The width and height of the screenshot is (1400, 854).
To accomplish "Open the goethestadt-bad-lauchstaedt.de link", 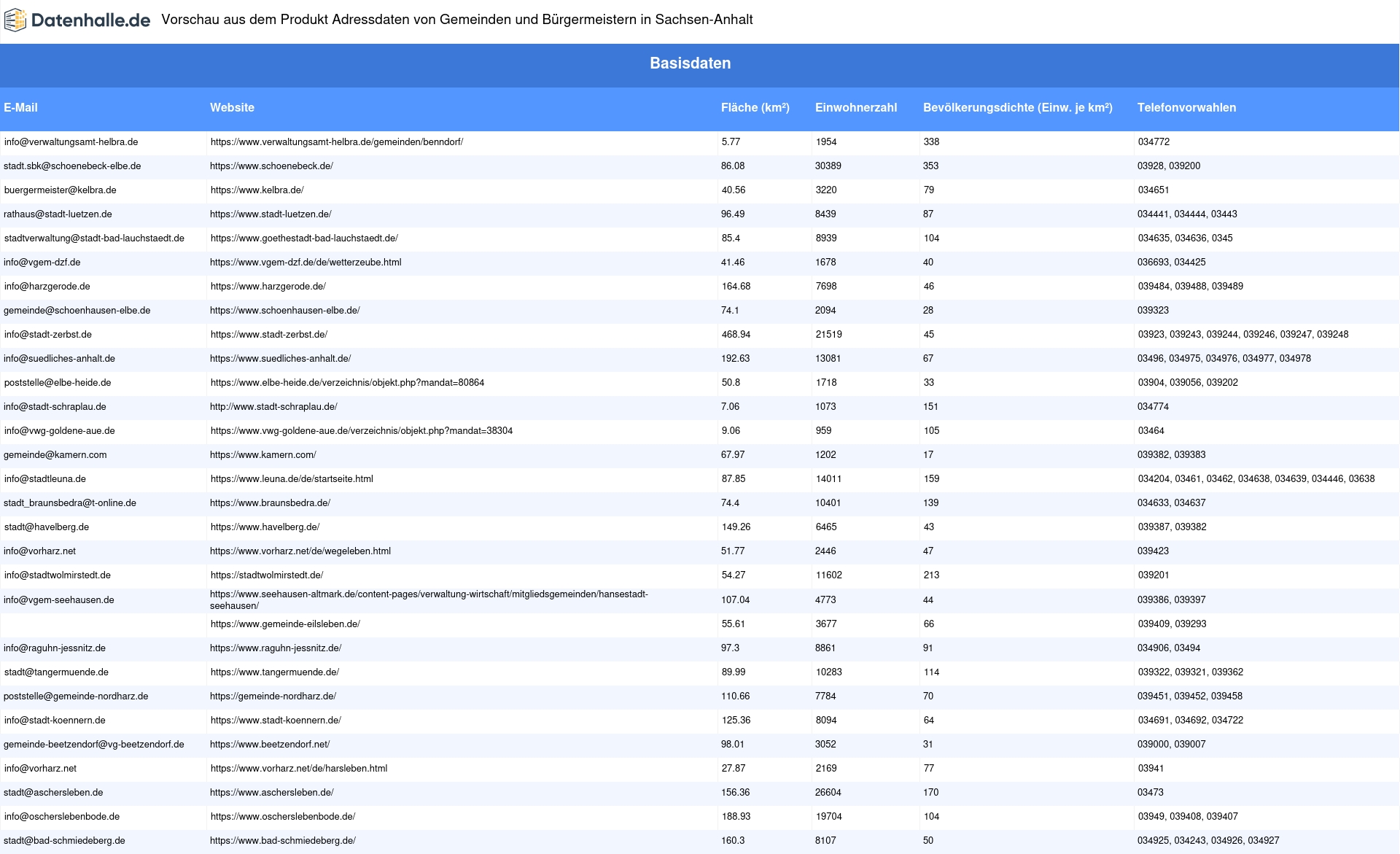I will (x=304, y=238).
